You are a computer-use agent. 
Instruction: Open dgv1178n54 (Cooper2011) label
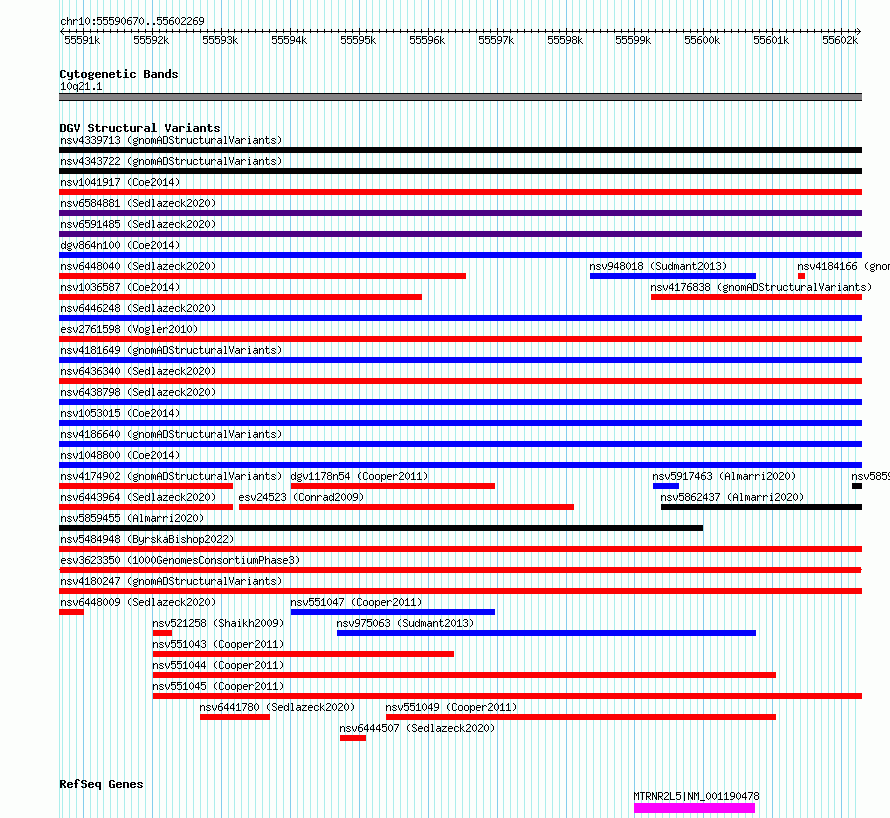(359, 476)
